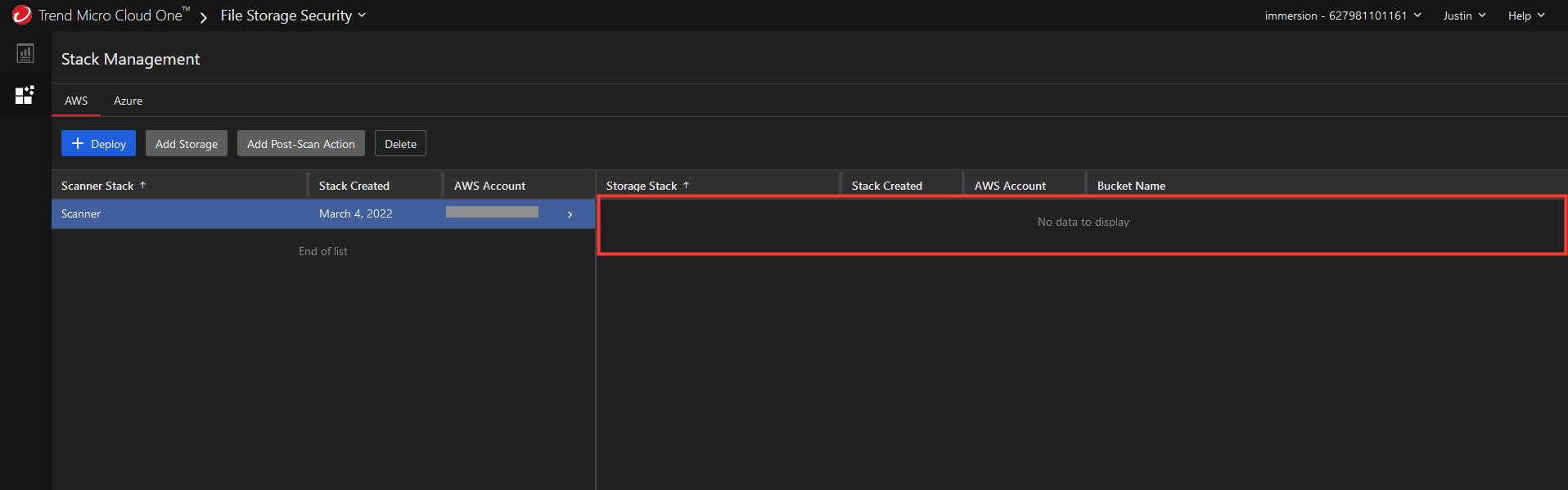Click the Trend Micro logo icon
Image resolution: width=1568 pixels, height=490 pixels.
pyautogui.click(x=22, y=15)
